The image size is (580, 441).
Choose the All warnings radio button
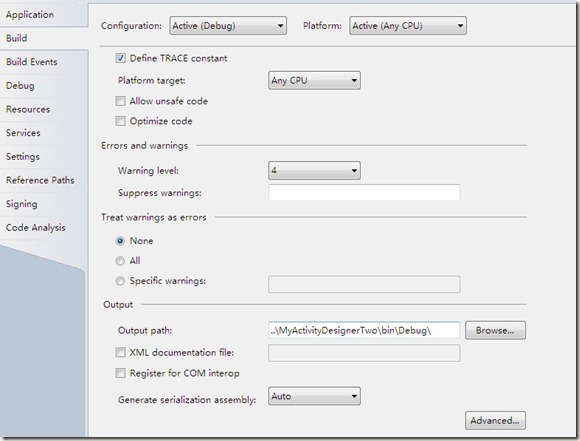120,261
